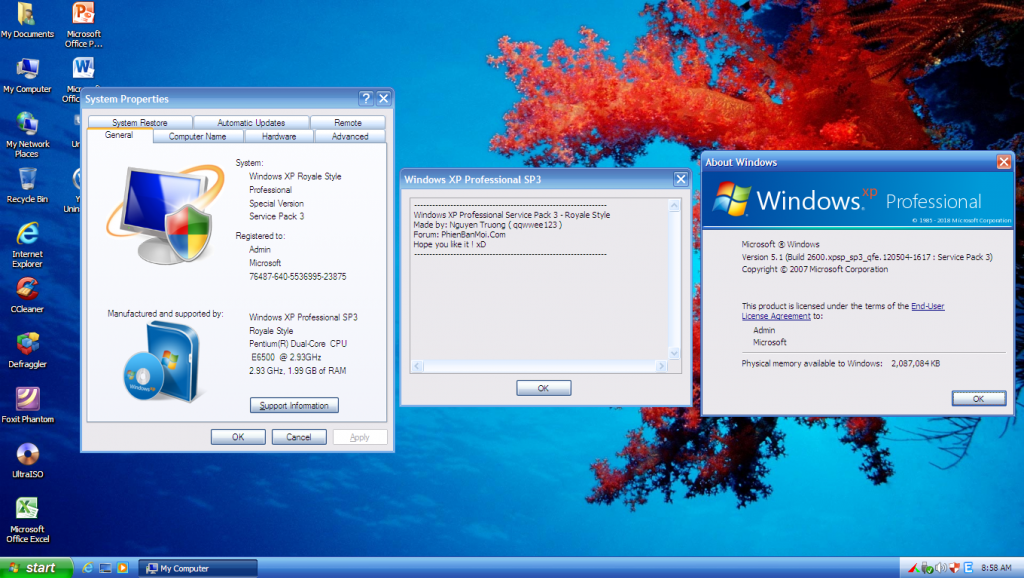1024x578 pixels.
Task: Click the taskbar clock showing 8:58 AM
Action: [x=996, y=568]
